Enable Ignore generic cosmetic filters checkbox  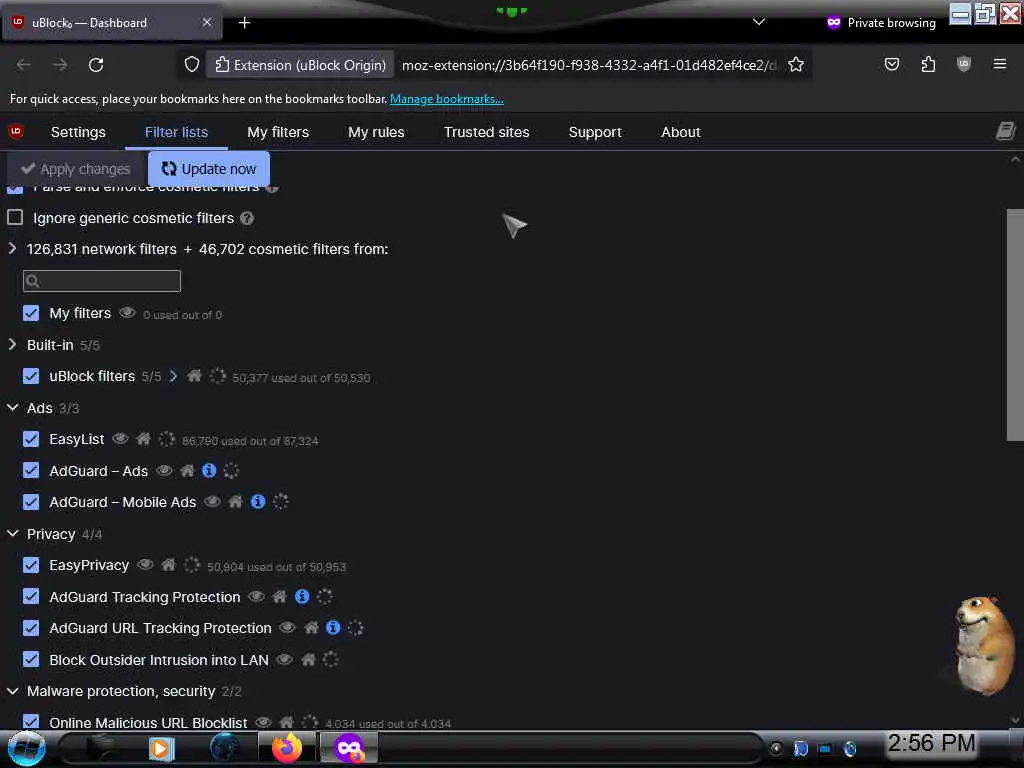click(x=15, y=217)
